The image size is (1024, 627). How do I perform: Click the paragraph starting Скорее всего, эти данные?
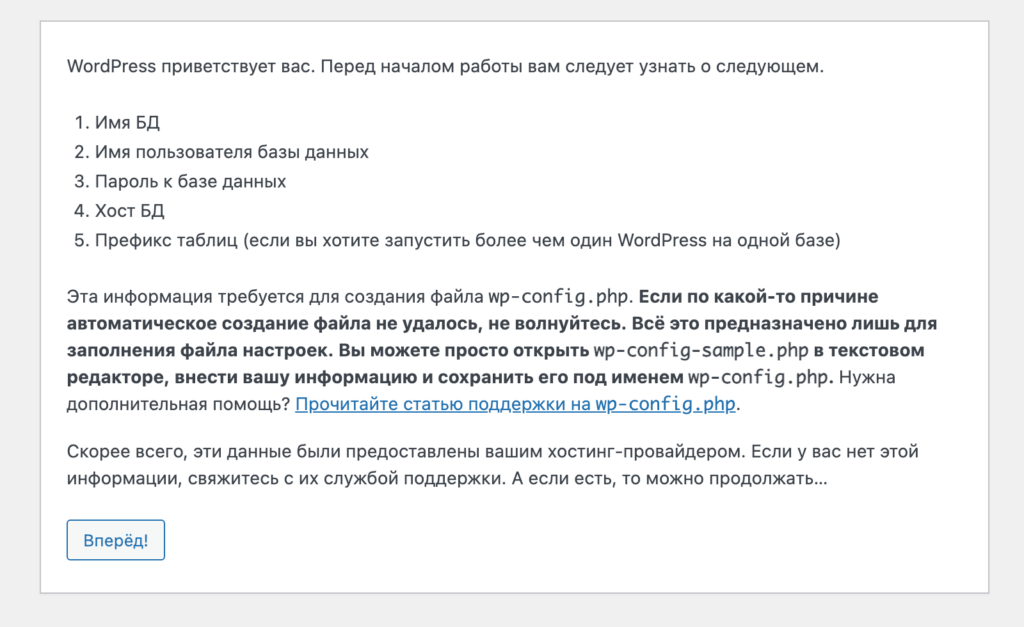(x=492, y=465)
